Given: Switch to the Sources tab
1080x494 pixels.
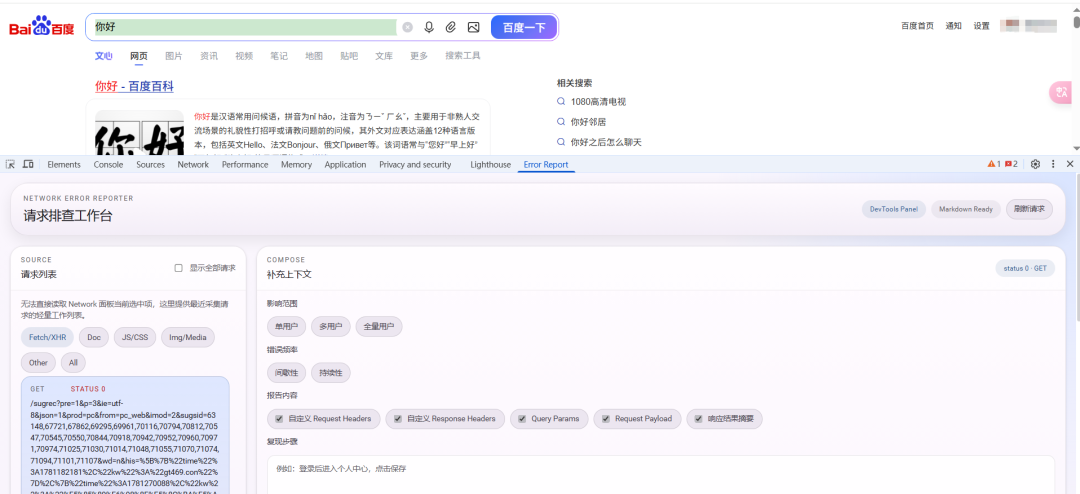Looking at the screenshot, I should [x=150, y=165].
